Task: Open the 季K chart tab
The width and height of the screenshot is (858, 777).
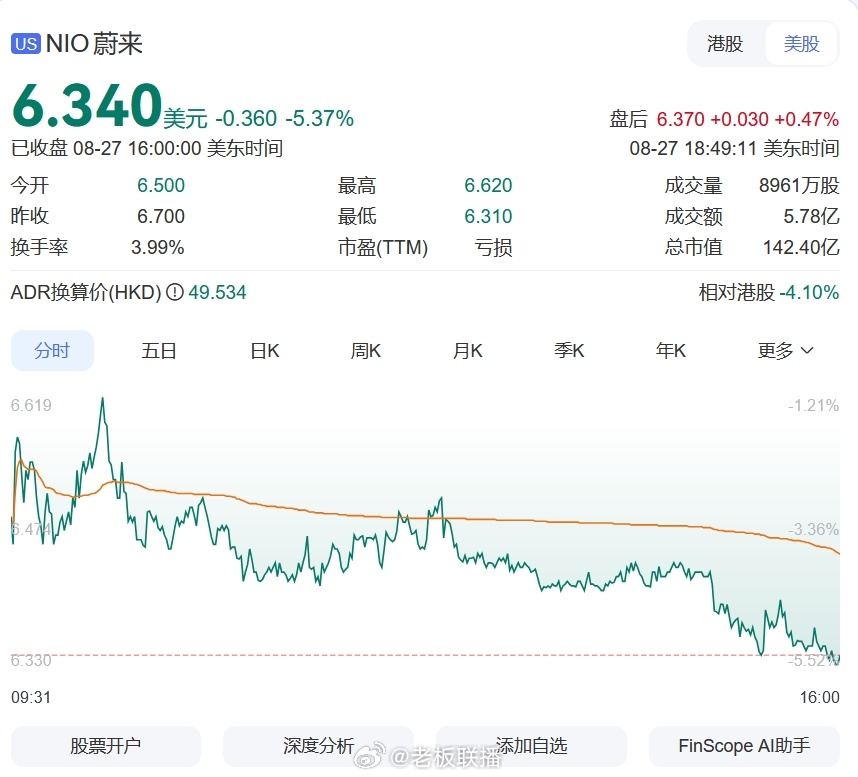Action: (569, 350)
